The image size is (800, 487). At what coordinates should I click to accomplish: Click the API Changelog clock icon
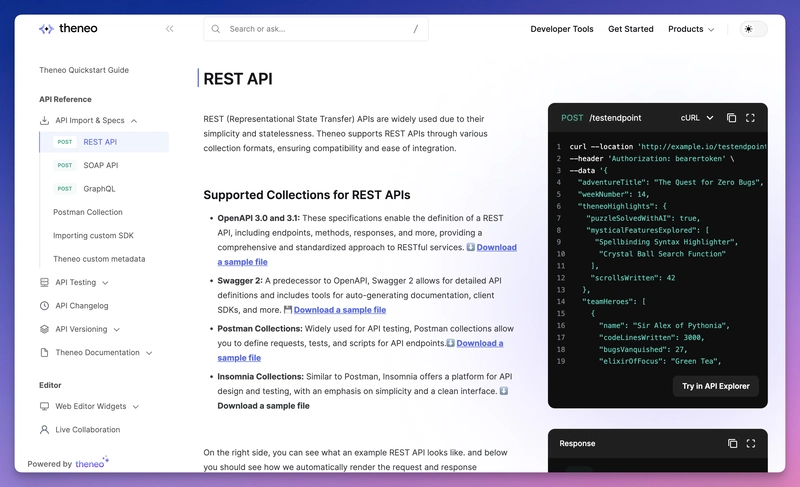pyautogui.click(x=44, y=306)
